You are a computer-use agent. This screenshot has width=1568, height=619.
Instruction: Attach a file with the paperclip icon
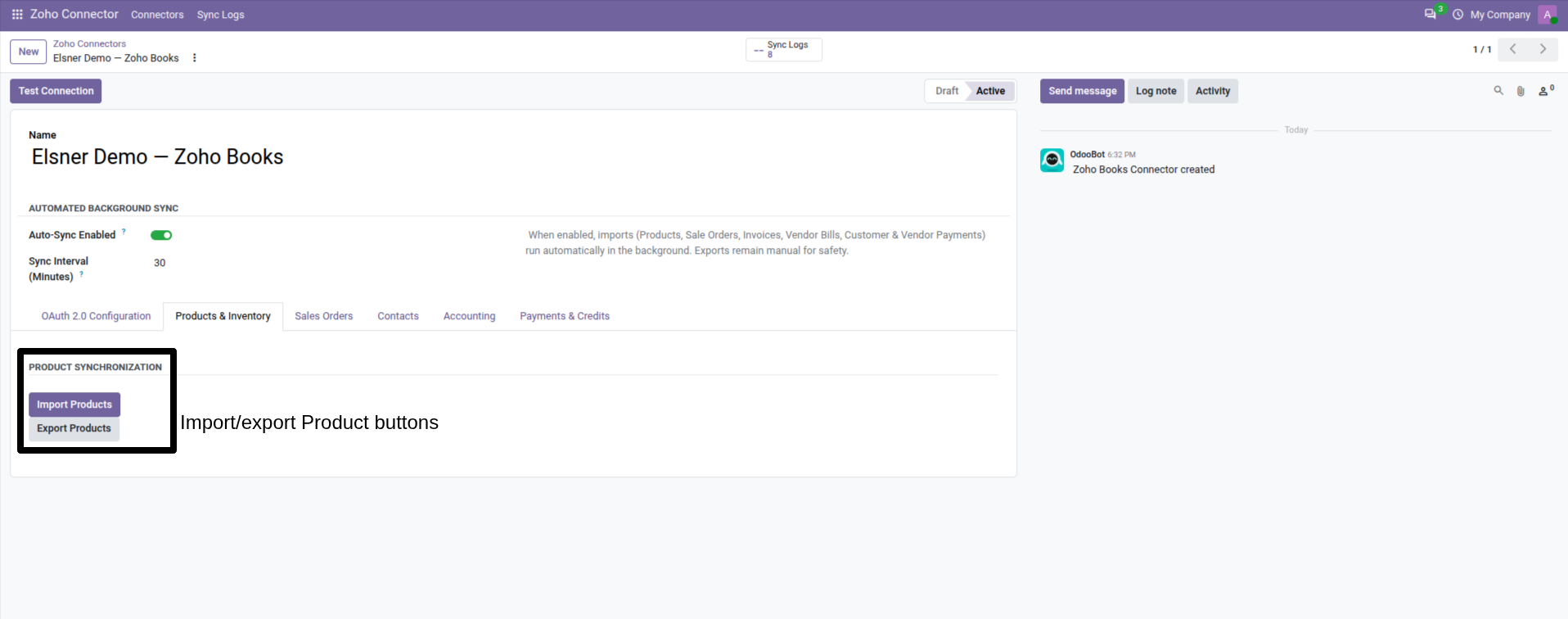coord(1521,91)
